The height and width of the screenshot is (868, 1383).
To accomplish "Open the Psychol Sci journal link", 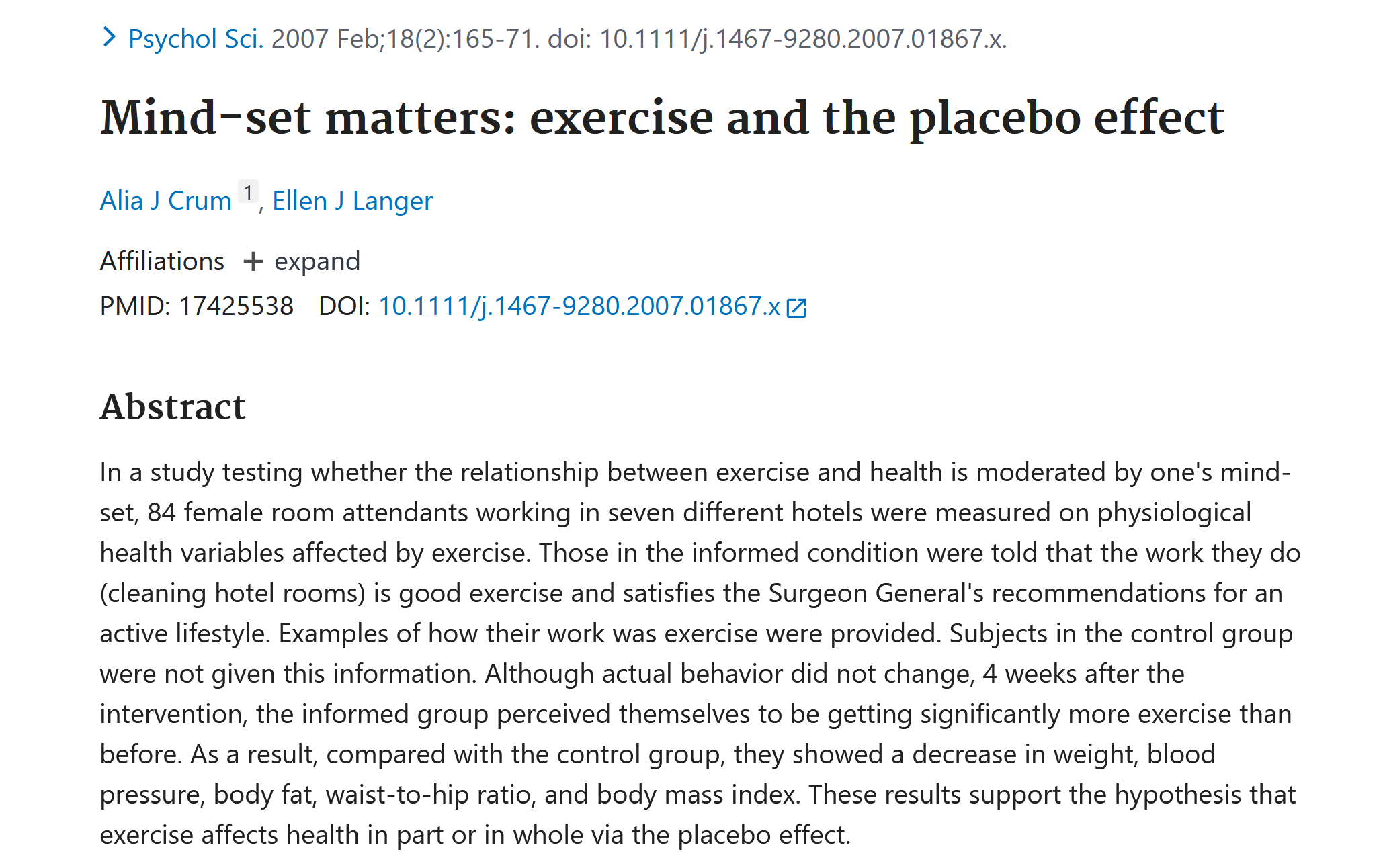I will (196, 38).
